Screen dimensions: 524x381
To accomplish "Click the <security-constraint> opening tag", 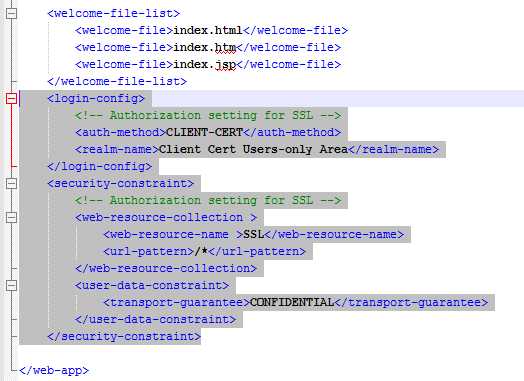I will pyautogui.click(x=121, y=183).
